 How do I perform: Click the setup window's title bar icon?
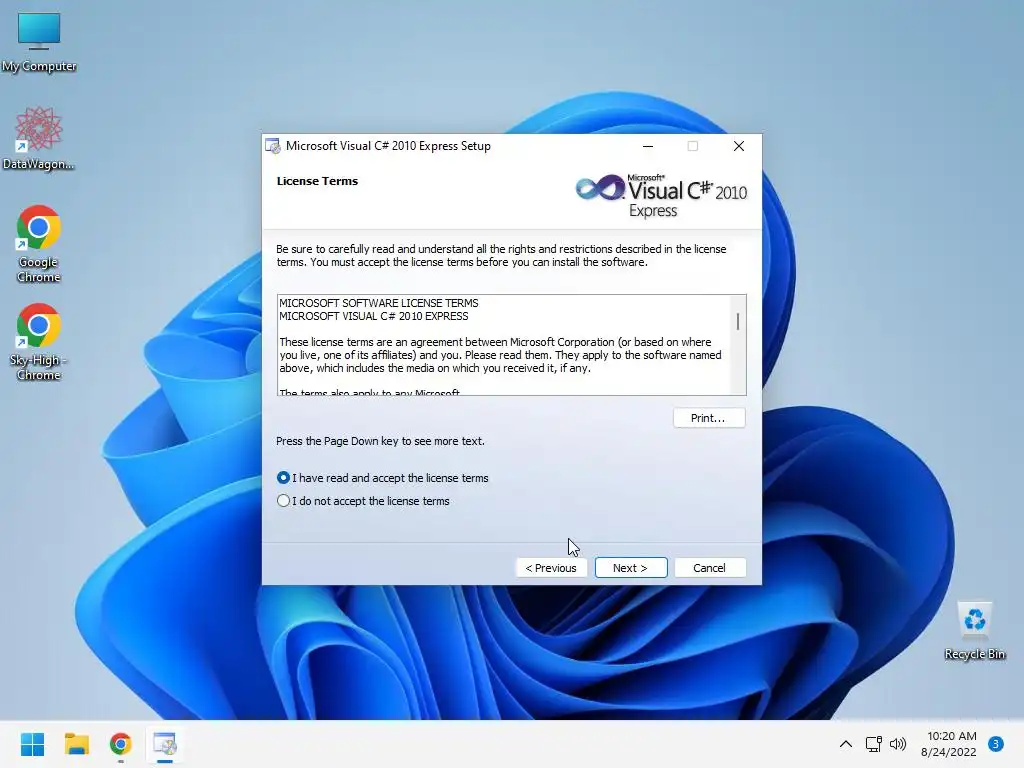tap(272, 146)
